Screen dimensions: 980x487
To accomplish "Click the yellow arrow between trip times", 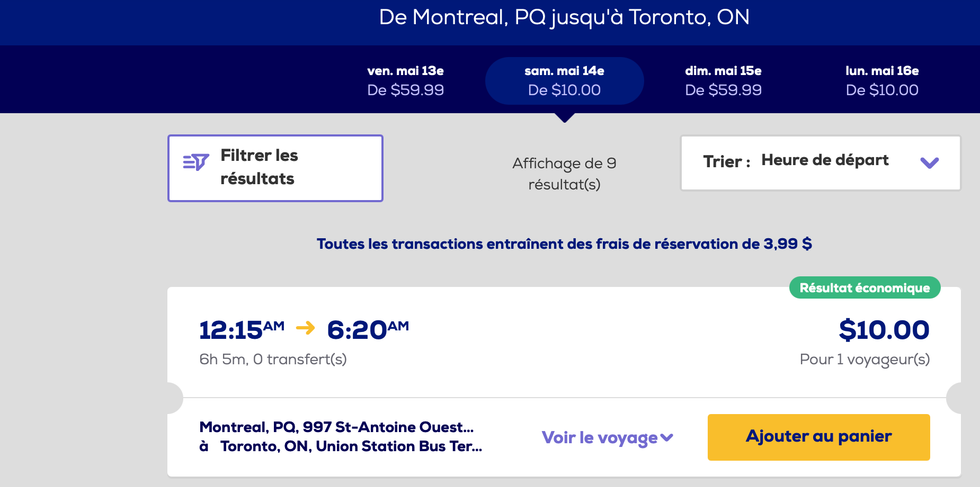I will (x=305, y=328).
